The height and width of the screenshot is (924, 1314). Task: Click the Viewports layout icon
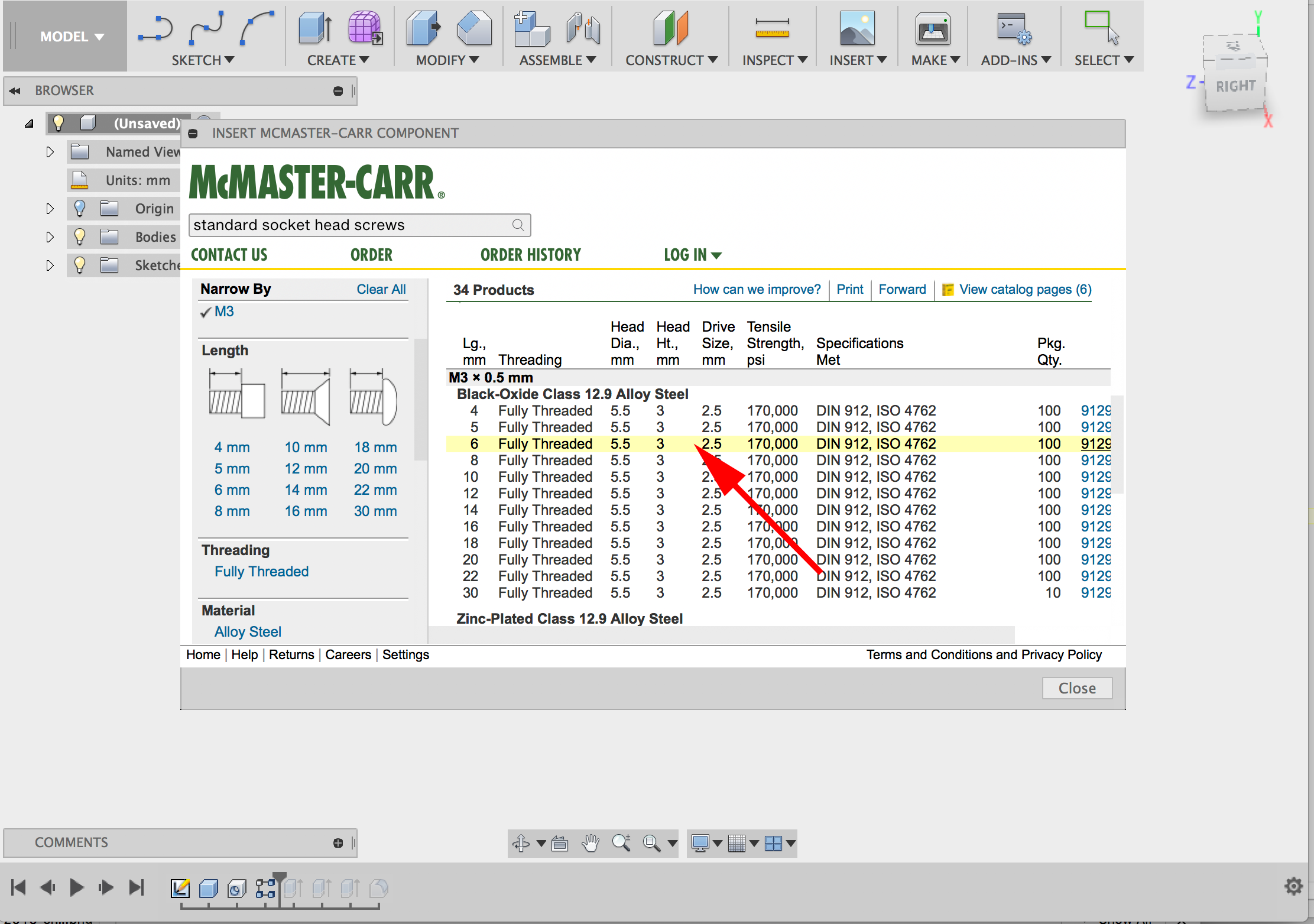tap(773, 843)
